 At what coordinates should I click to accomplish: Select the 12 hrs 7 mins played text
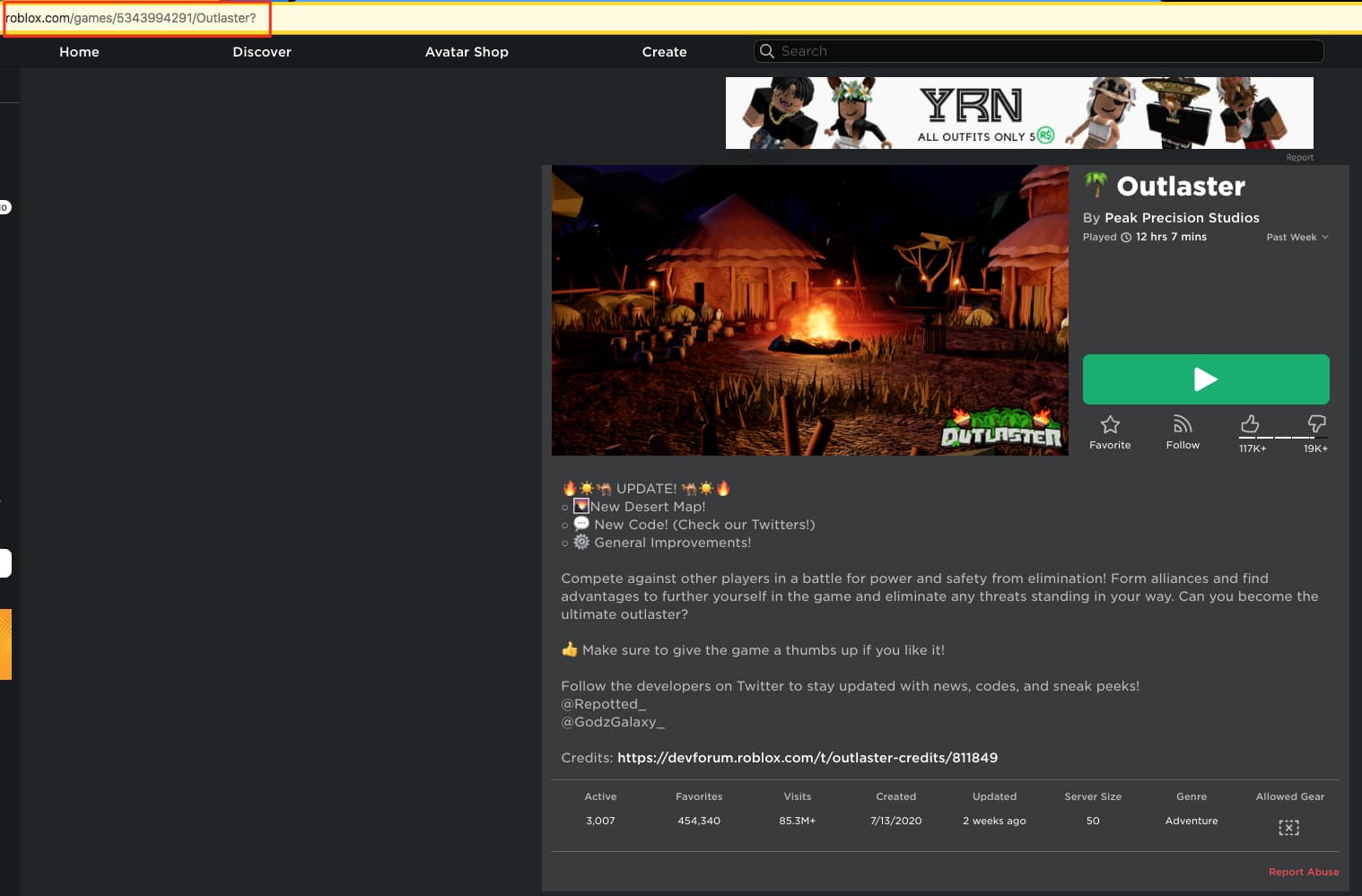[x=1171, y=237]
